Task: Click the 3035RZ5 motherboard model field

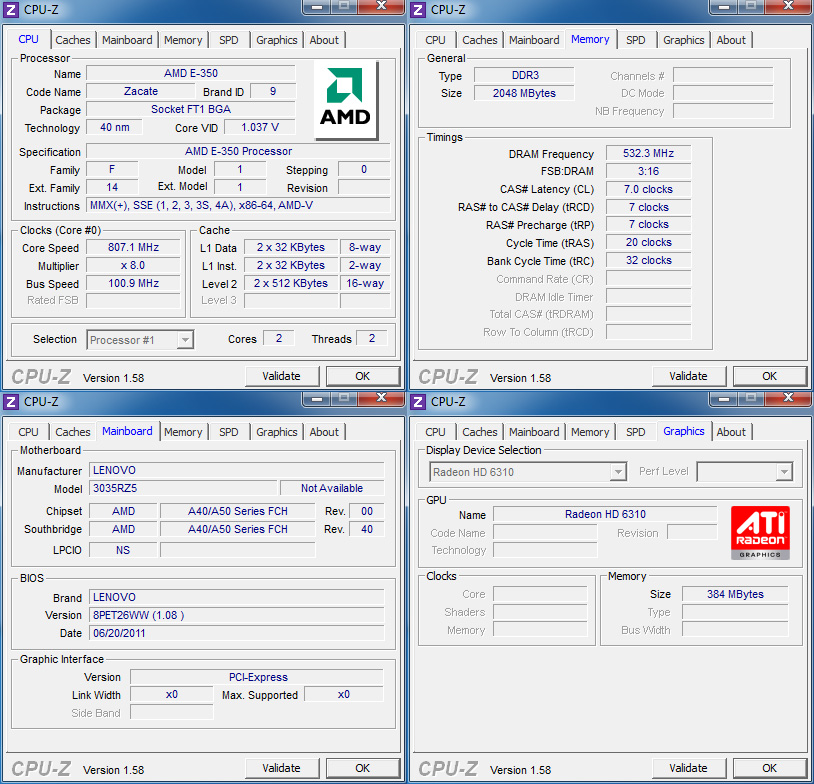Action: click(183, 489)
